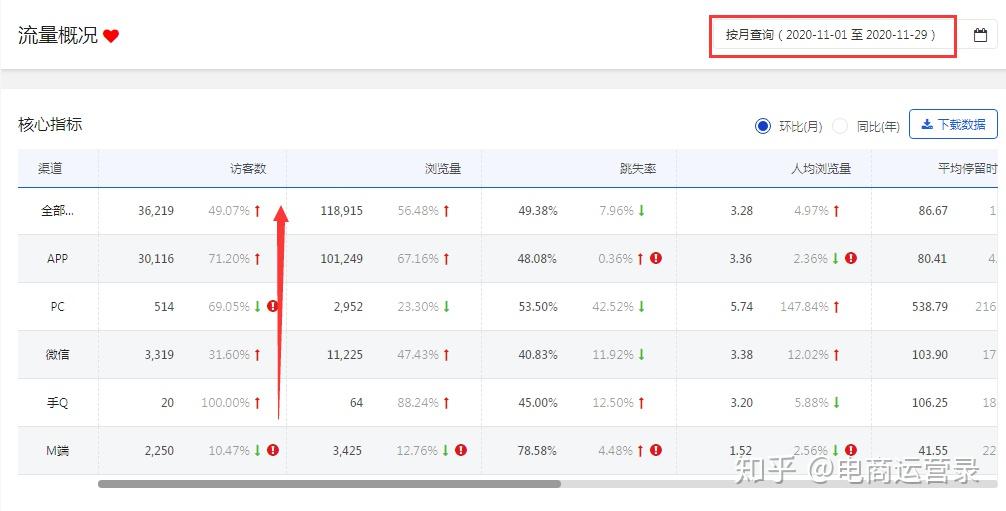Click the change value 147.84%
This screenshot has width=1006, height=511.
tap(805, 307)
